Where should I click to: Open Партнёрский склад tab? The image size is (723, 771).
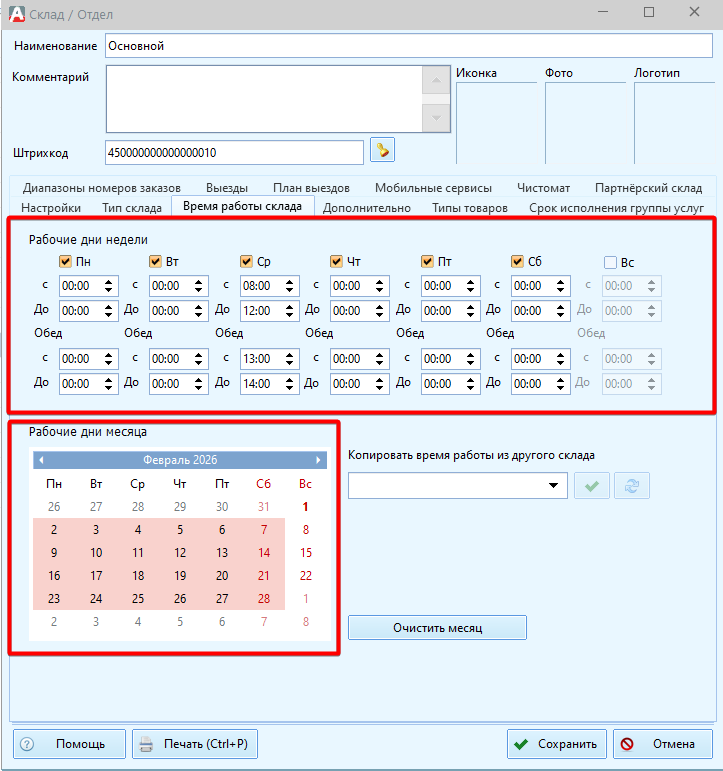pos(648,188)
